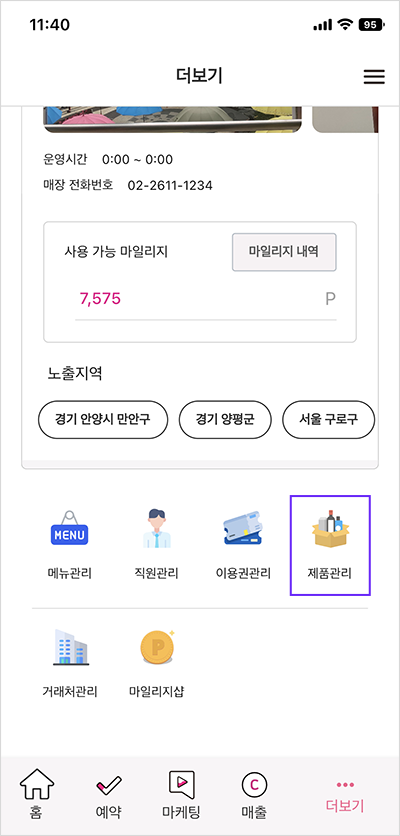Open the hamburger menu icon

point(374,77)
